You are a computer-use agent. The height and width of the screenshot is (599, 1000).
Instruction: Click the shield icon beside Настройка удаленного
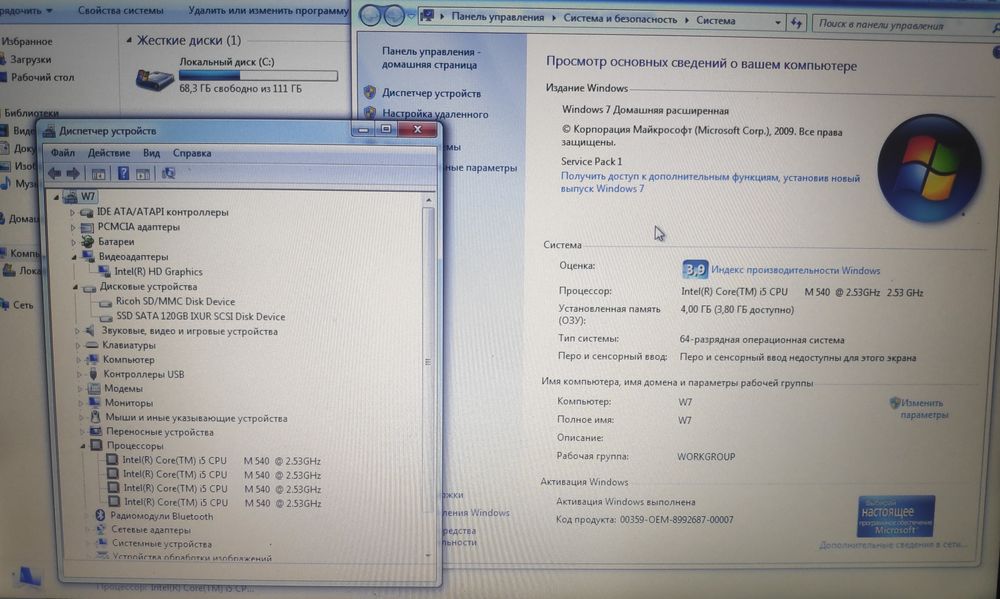tap(370, 113)
